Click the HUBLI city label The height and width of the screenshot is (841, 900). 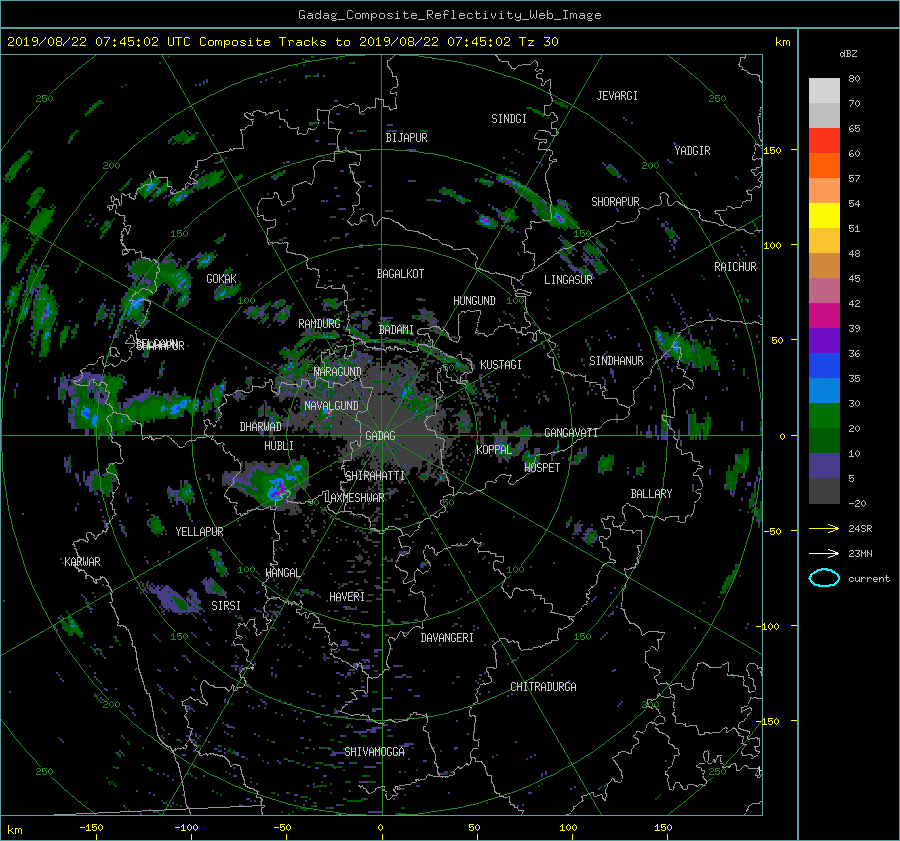click(279, 446)
